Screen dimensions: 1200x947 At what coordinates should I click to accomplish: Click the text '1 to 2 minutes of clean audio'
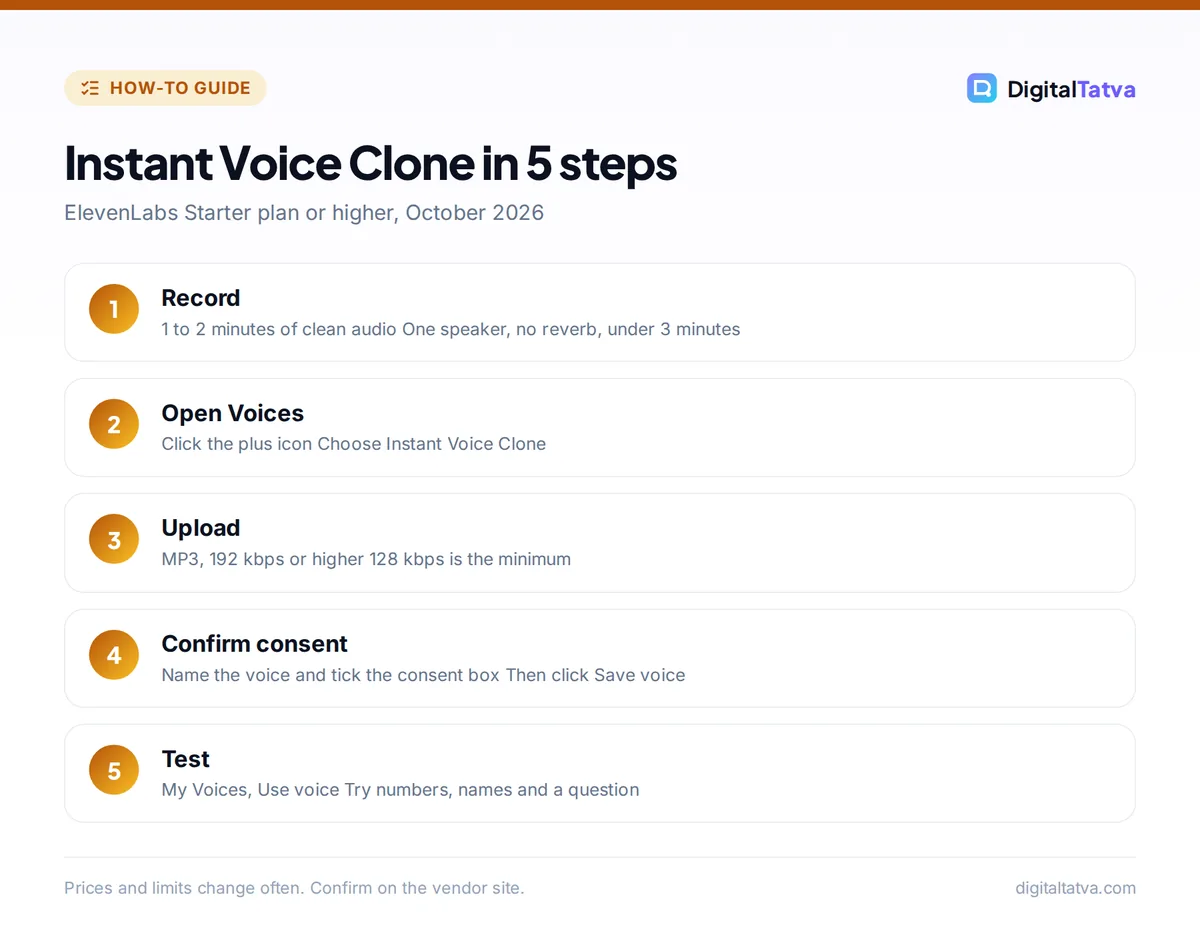tap(279, 329)
